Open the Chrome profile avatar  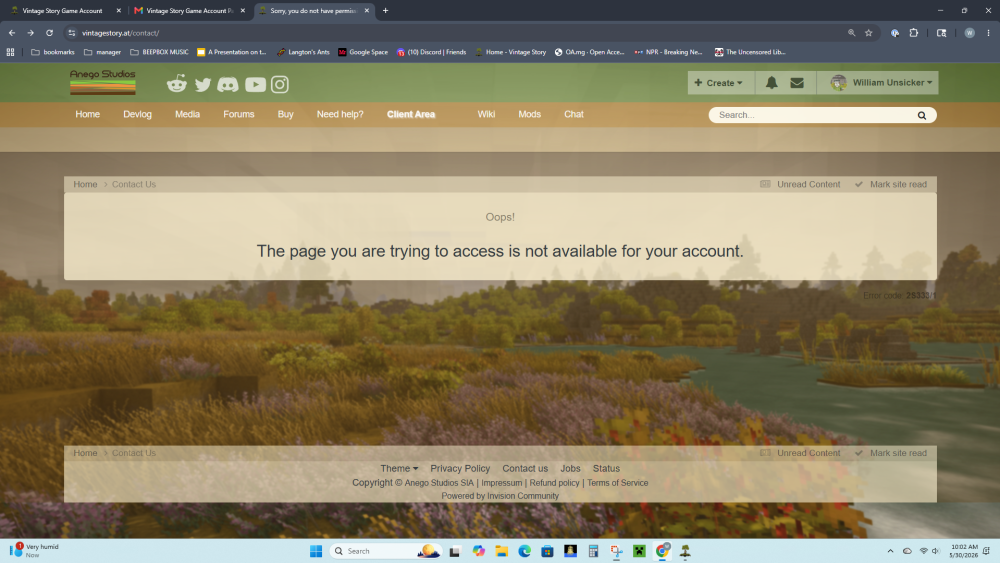(x=969, y=33)
